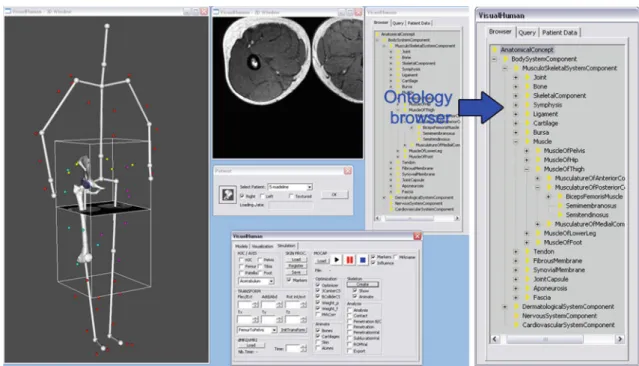Collapse the Muscle node in enlarged browser
This screenshot has height=366, width=639.
pyautogui.click(x=516, y=141)
